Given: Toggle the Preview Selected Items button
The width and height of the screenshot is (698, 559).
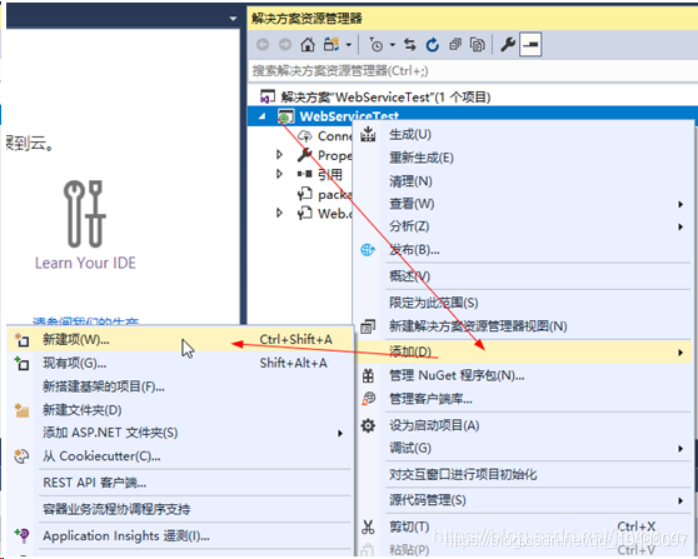Looking at the screenshot, I should [x=531, y=45].
